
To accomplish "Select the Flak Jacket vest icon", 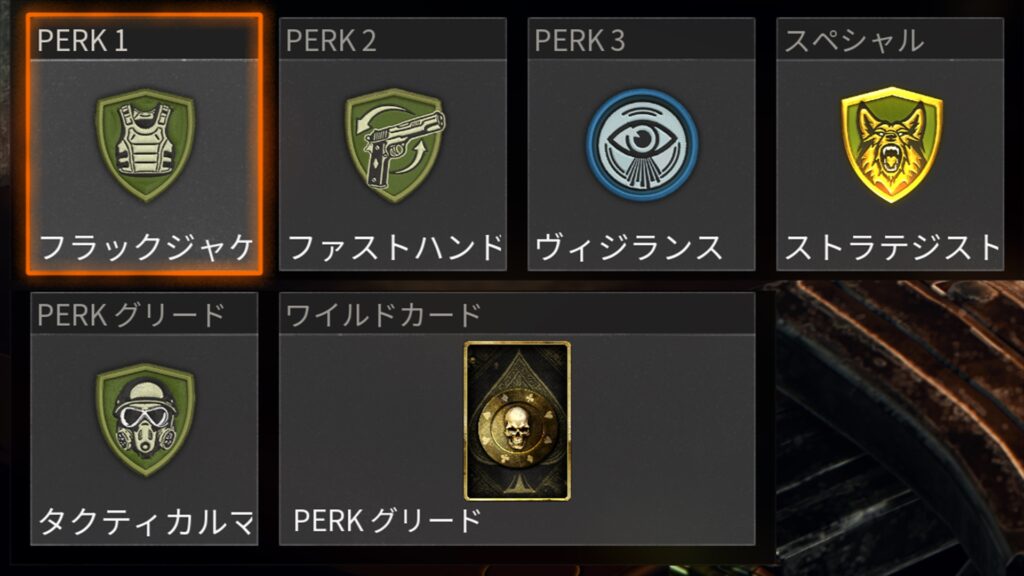I will click(145, 144).
